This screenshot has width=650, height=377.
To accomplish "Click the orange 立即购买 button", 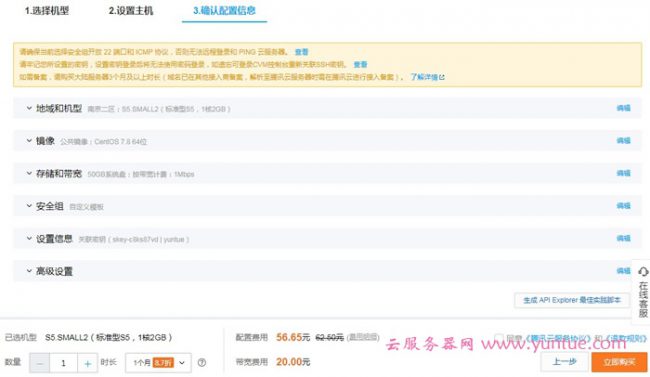I will [619, 362].
